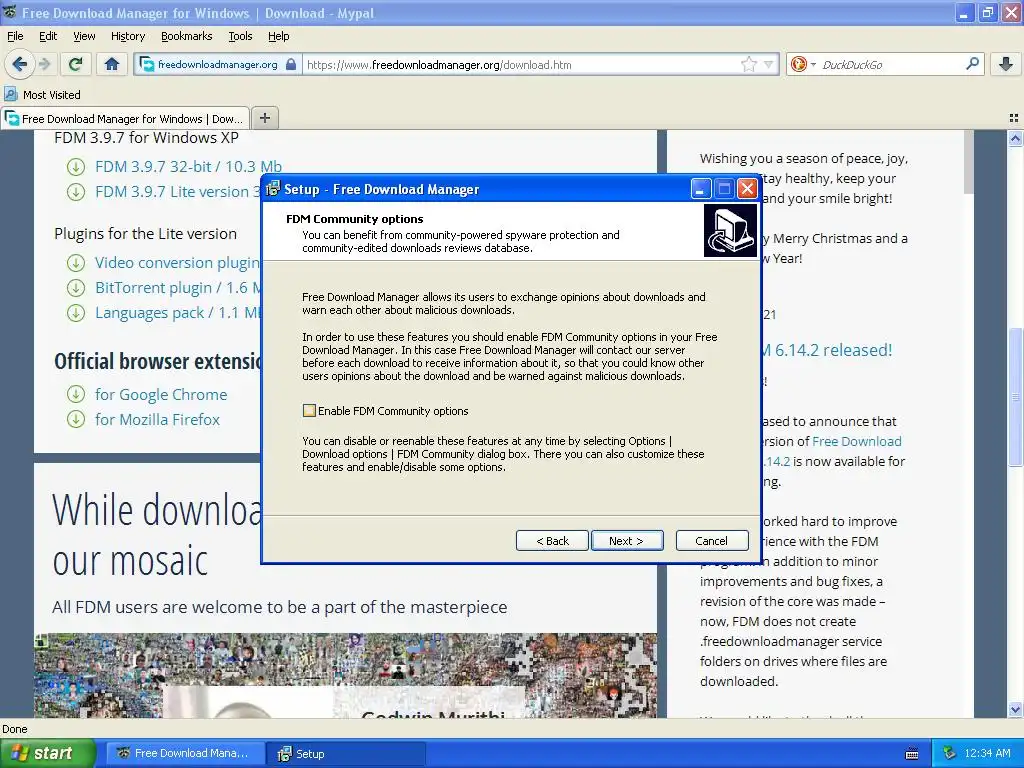The image size is (1024, 768).
Task: Click the BitTorrent plugin link
Action: pyautogui.click(x=178, y=287)
